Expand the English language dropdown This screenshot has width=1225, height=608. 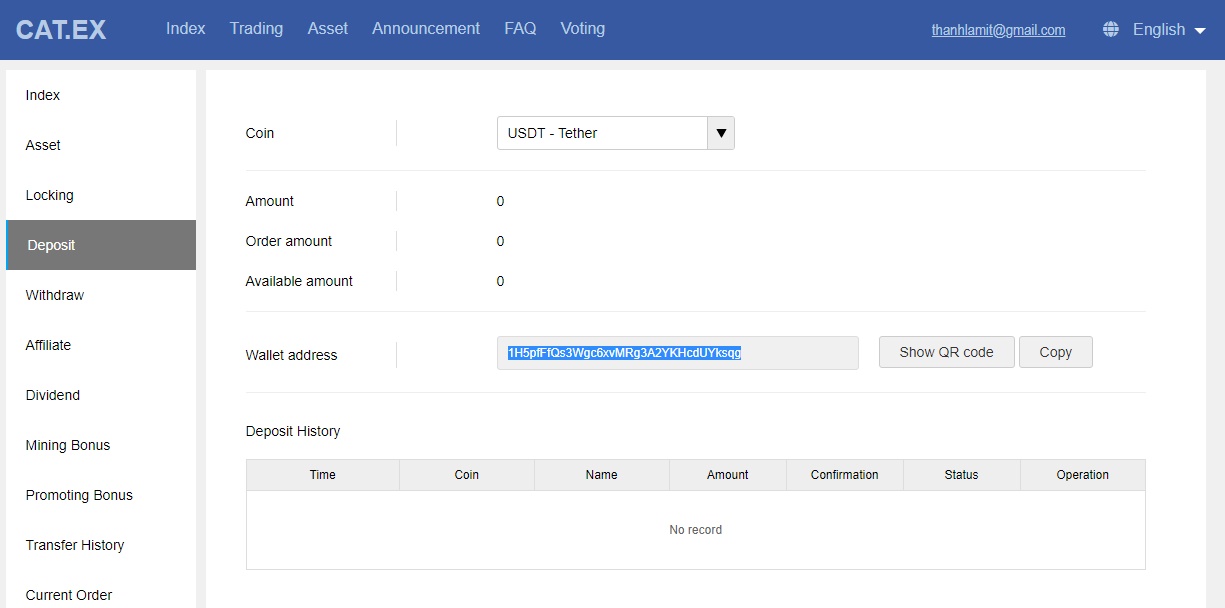tap(1169, 30)
